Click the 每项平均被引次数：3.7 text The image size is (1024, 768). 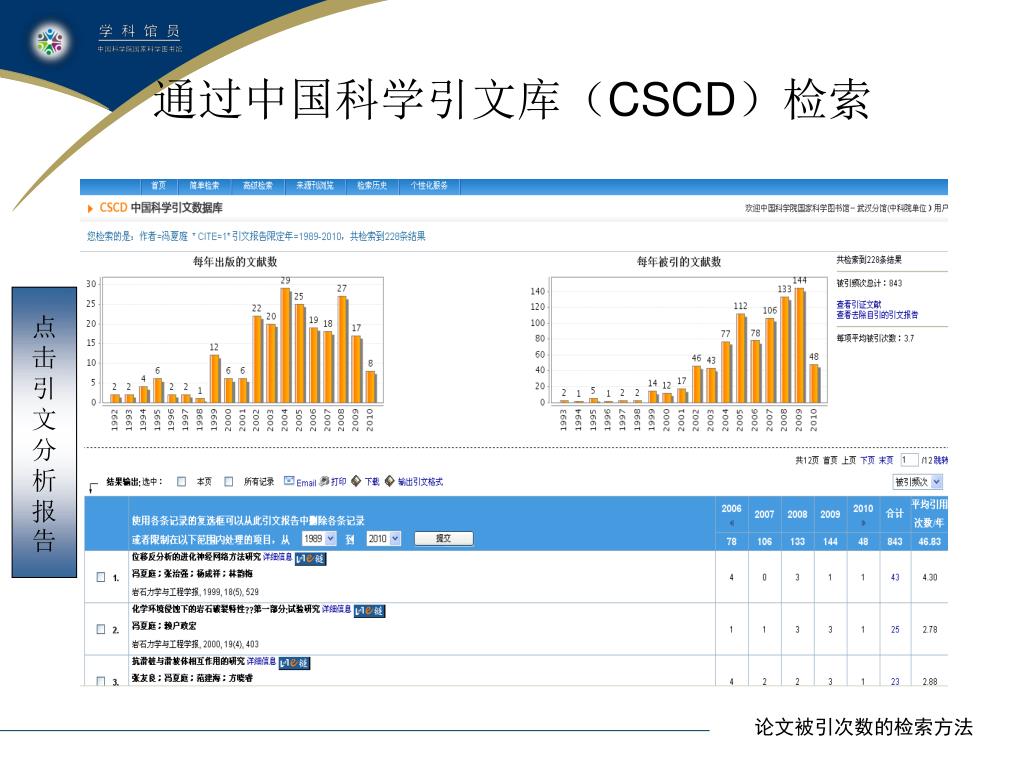875,338
